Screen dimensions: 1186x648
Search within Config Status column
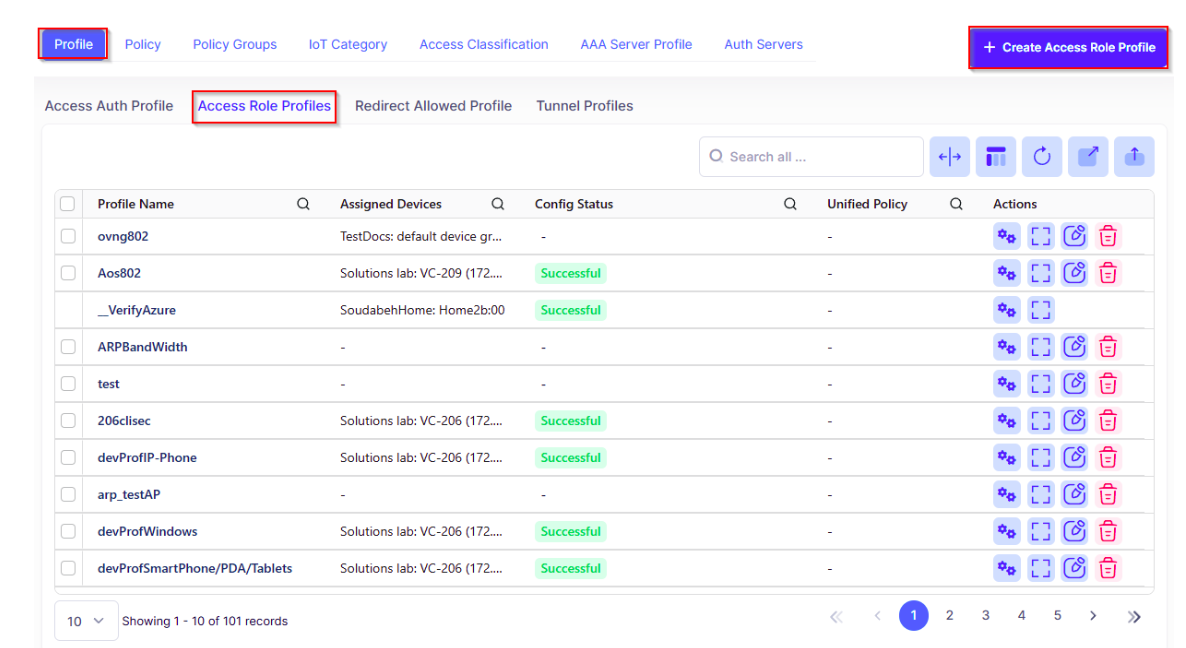point(790,204)
